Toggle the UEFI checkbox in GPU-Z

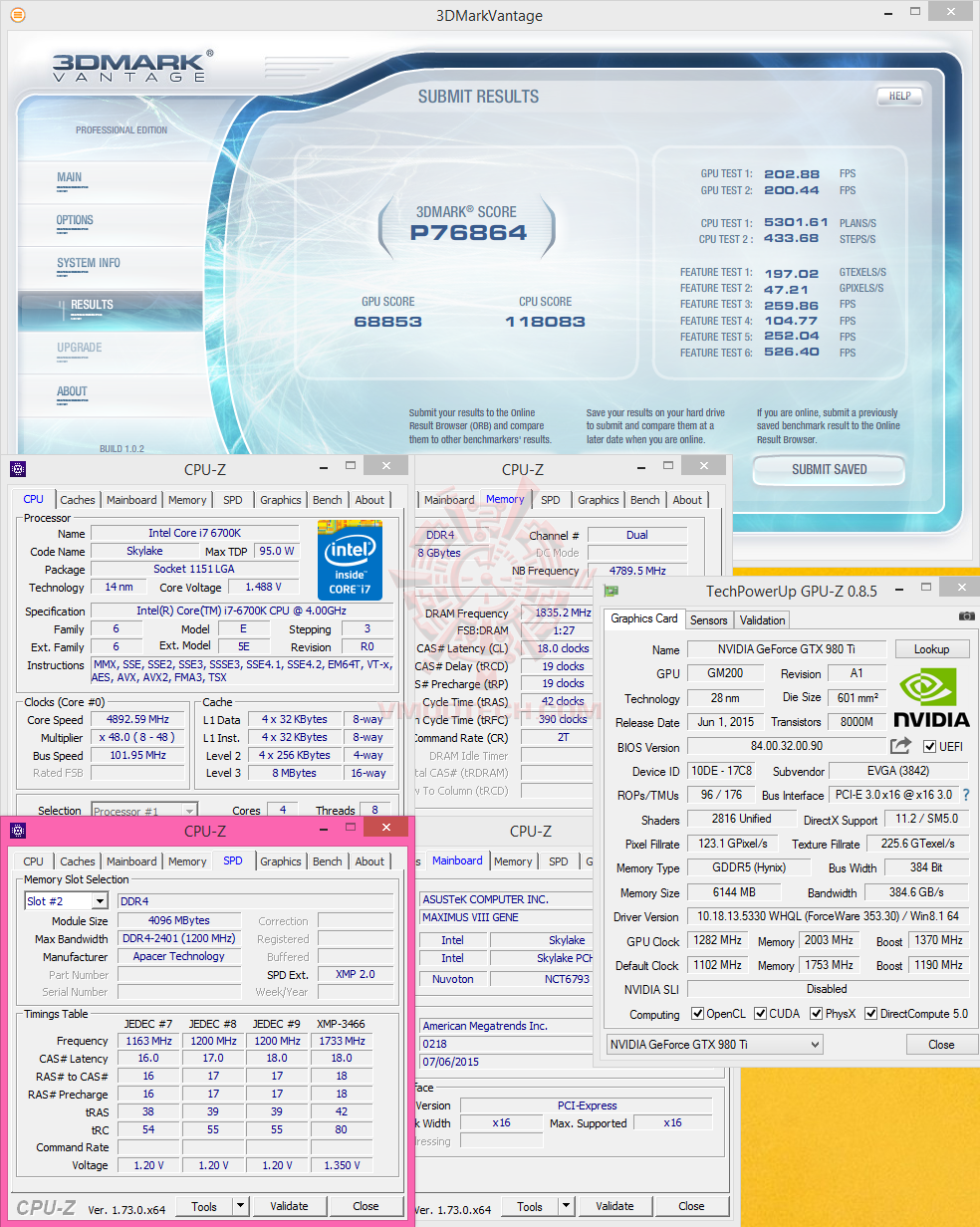(929, 746)
